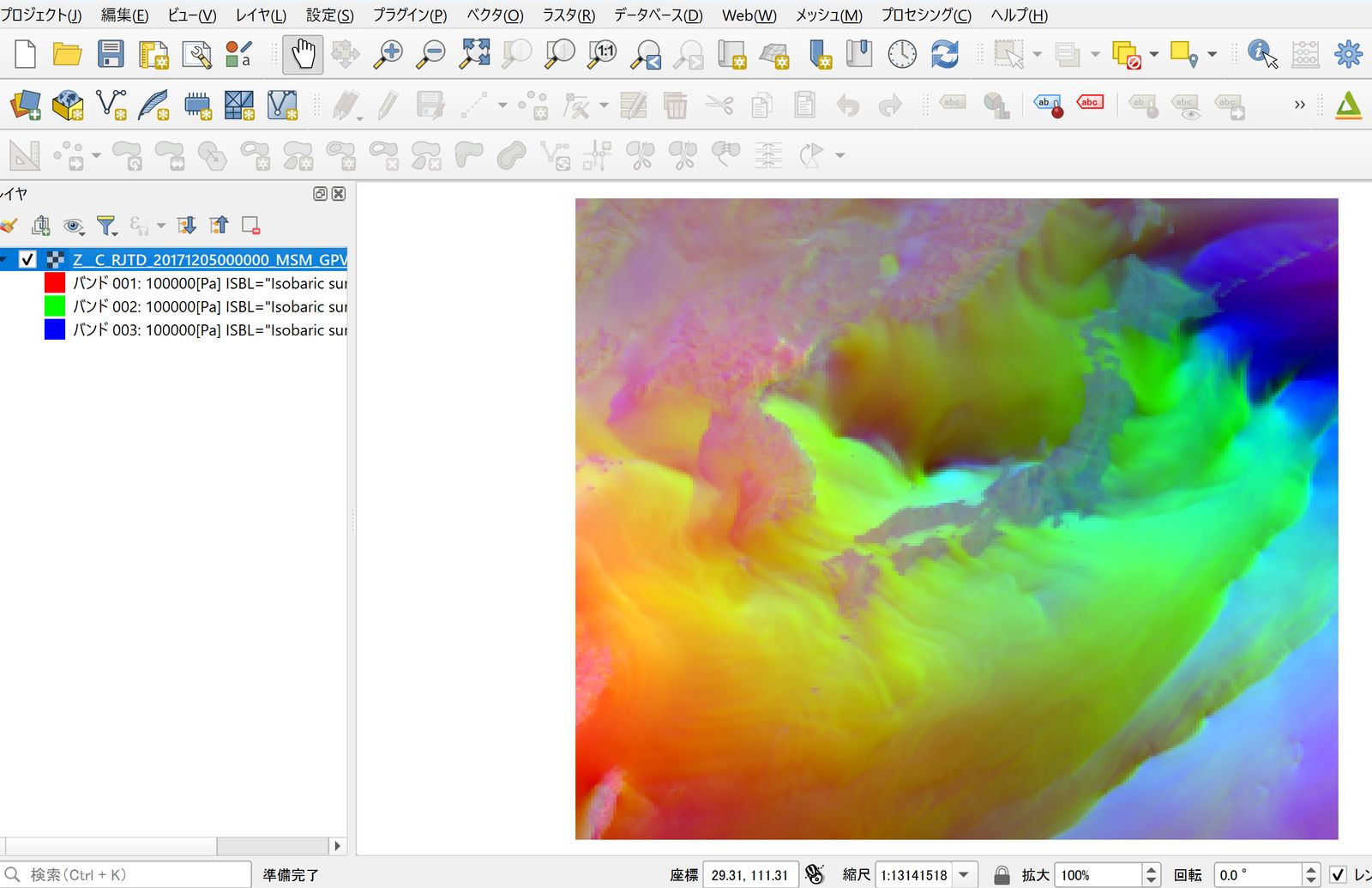The width and height of the screenshot is (1372, 888).
Task: Click the Save Project floppy disk icon
Action: pos(111,54)
